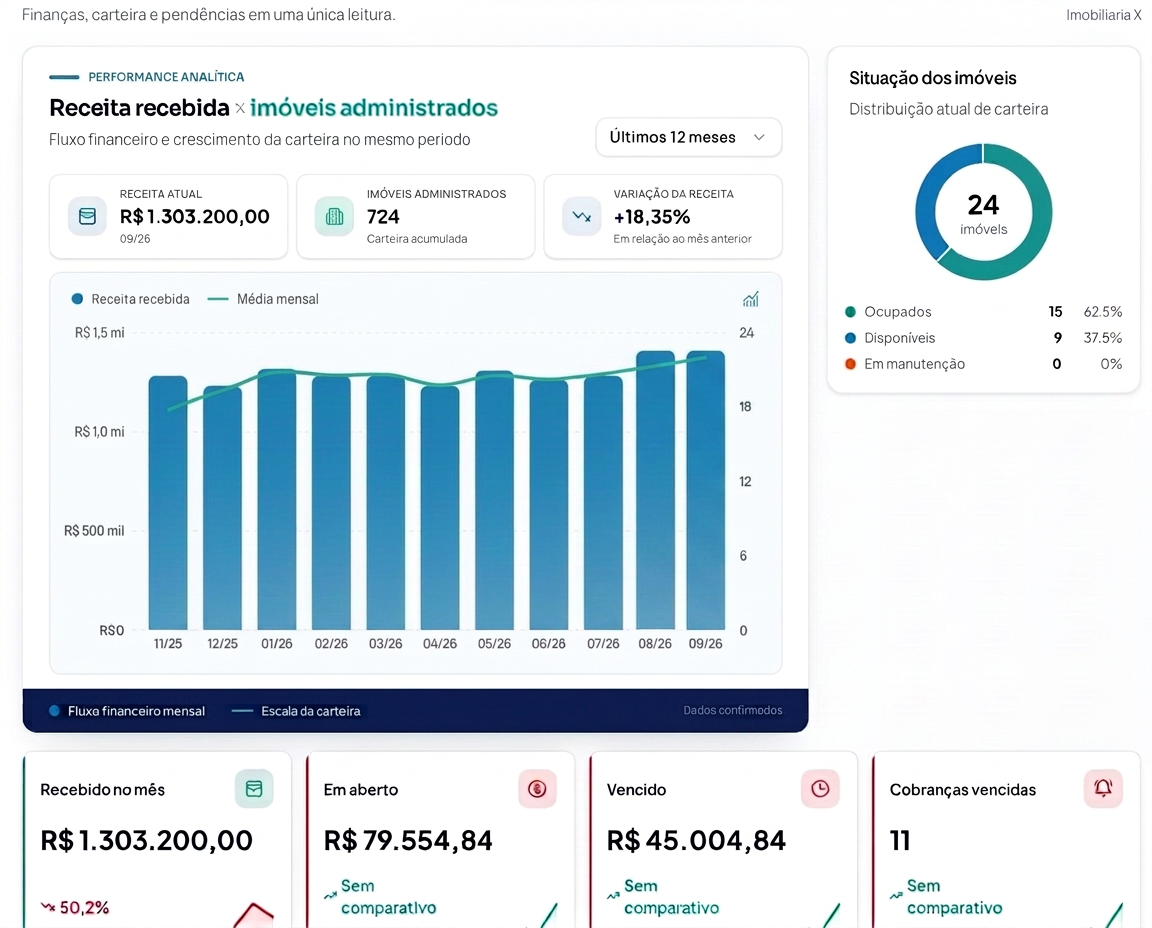Click the wallet icon in Recebido no mês card
The height and width of the screenshot is (928, 1152).
coord(254,788)
